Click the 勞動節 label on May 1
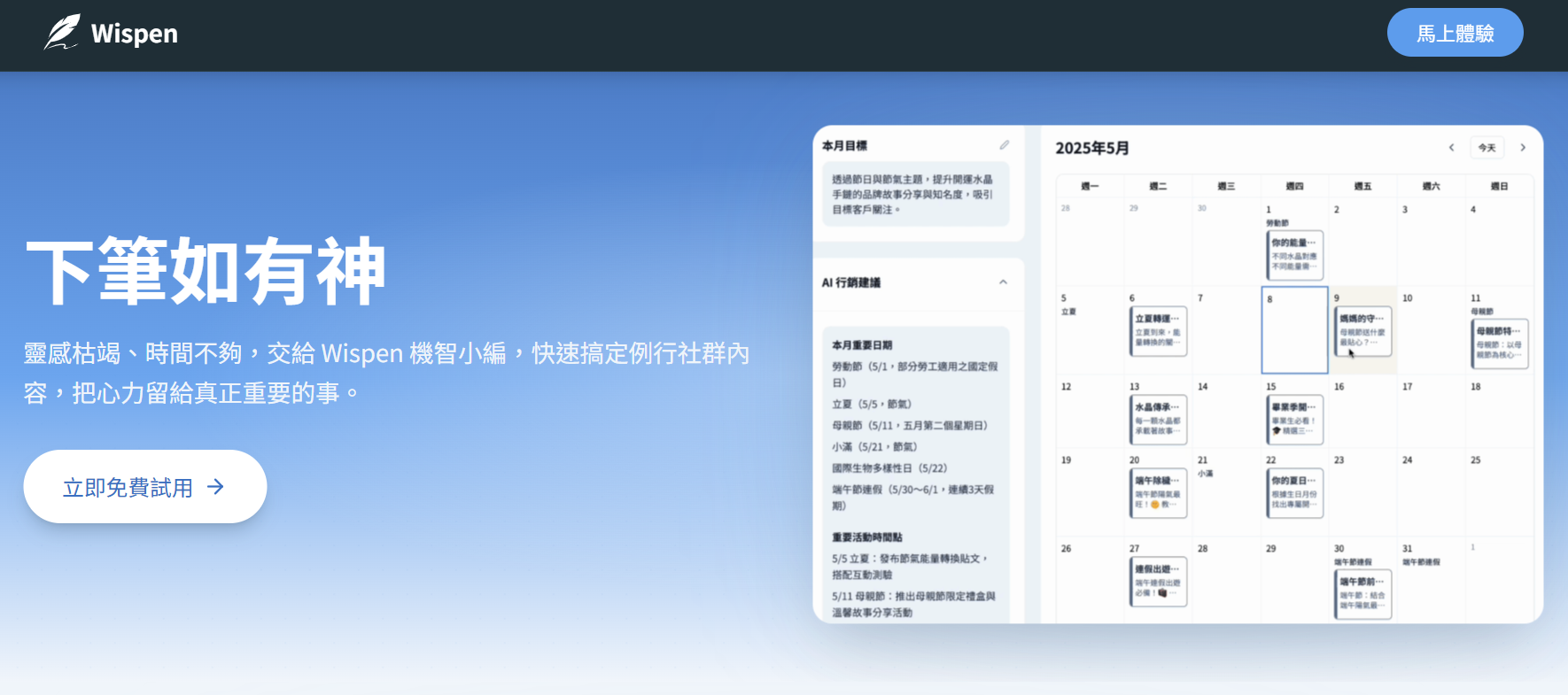The image size is (1568, 695). click(1277, 223)
